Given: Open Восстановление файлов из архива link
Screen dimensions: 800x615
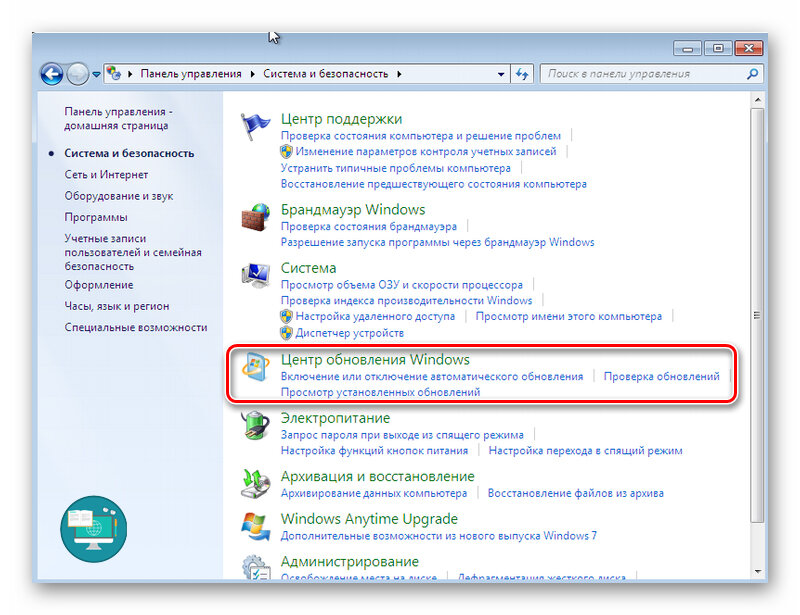Looking at the screenshot, I should coord(576,494).
